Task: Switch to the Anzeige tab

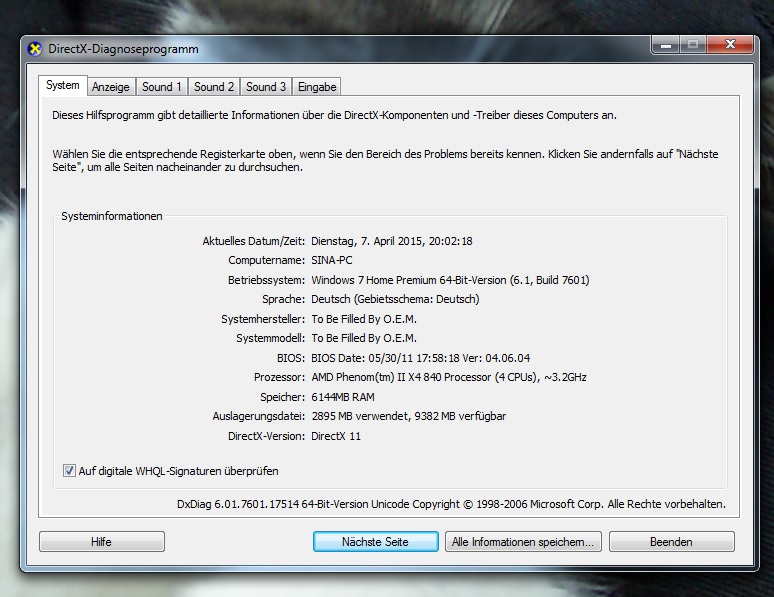Action: click(x=111, y=87)
